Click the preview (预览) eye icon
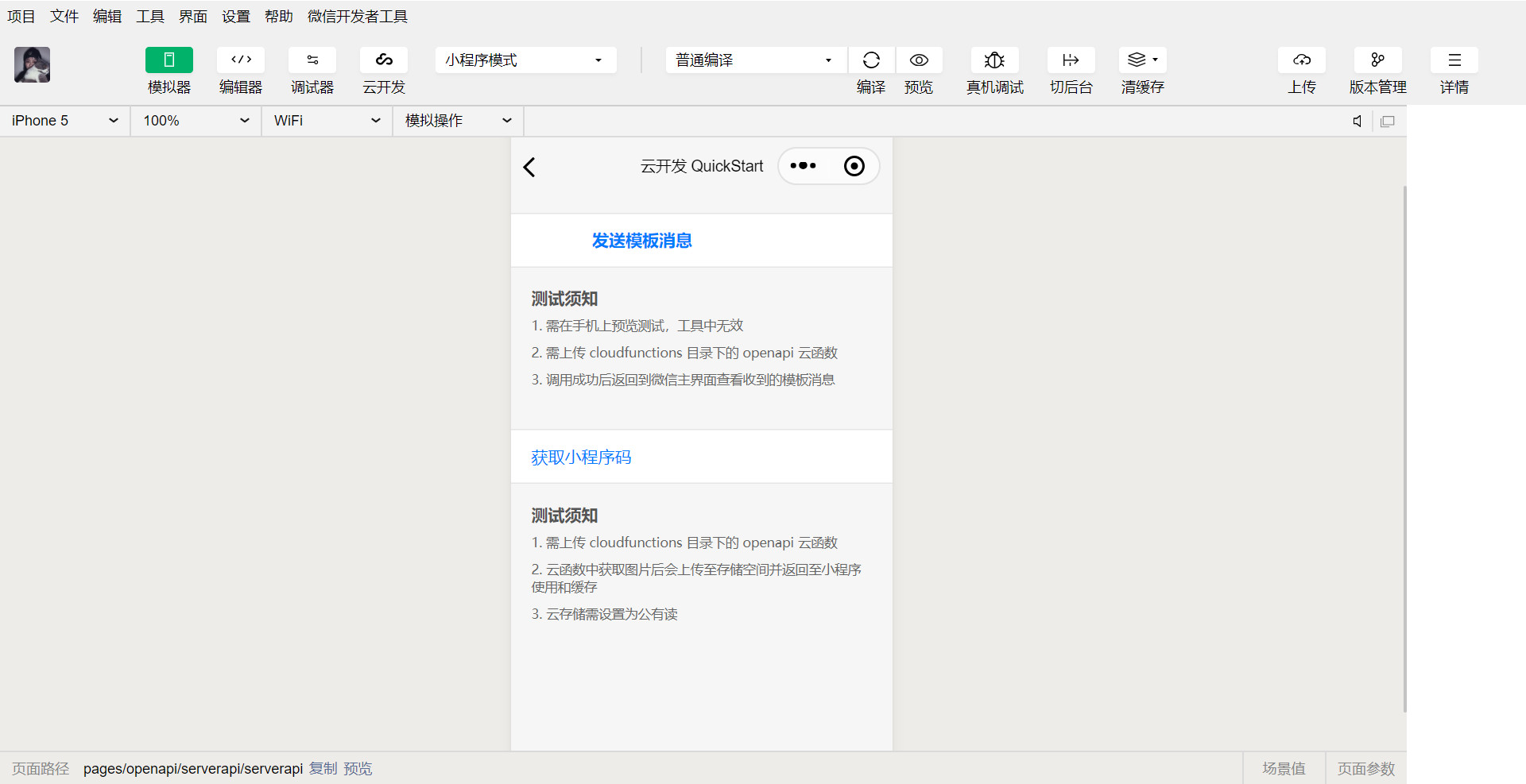 [920, 60]
